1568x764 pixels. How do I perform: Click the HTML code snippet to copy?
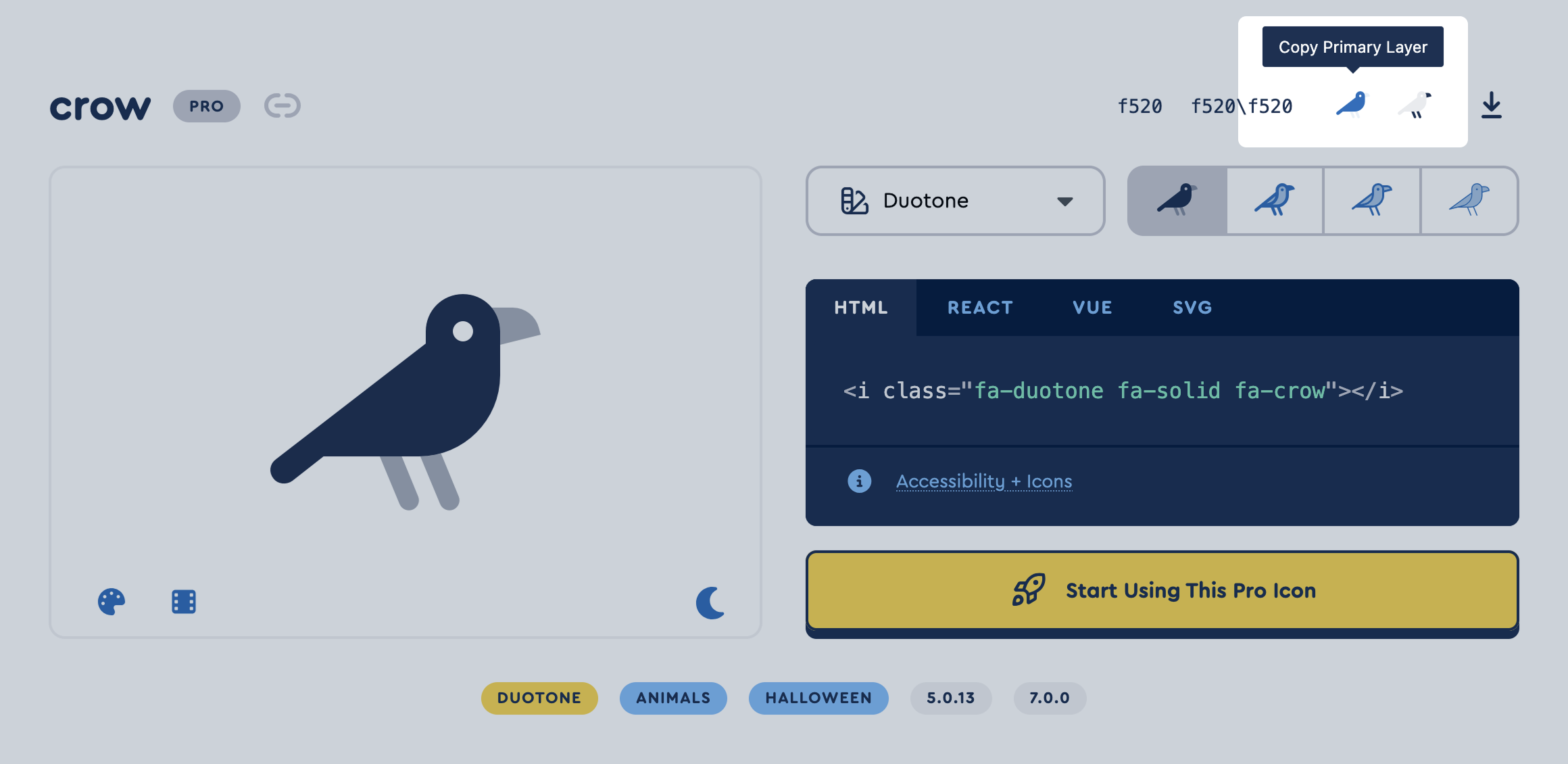[x=1123, y=391]
